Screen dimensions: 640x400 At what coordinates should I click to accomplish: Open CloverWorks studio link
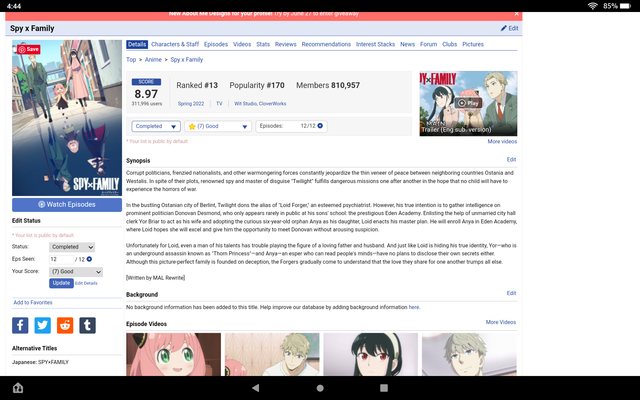tap(272, 104)
